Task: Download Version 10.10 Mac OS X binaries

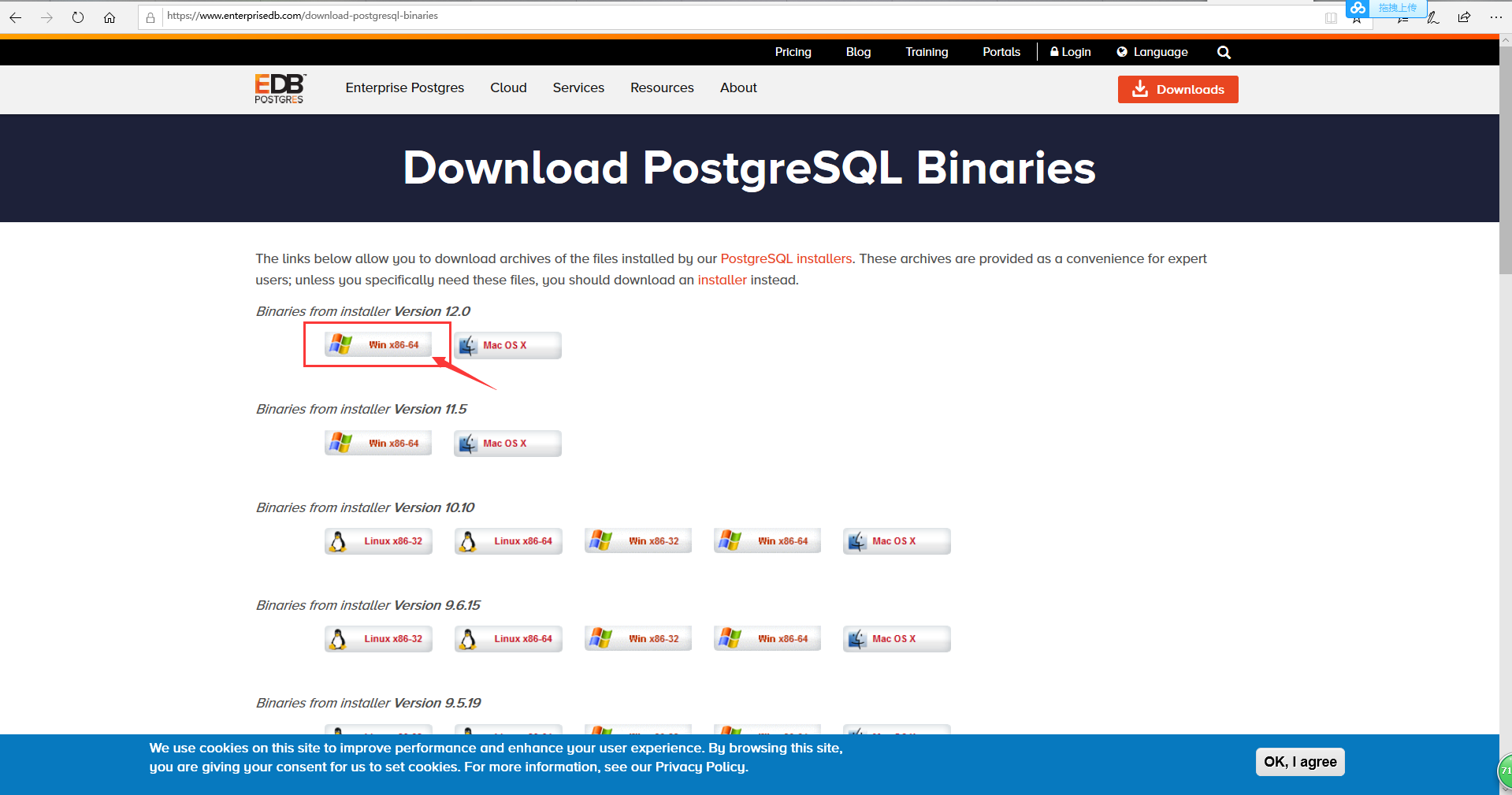Action: (897, 541)
